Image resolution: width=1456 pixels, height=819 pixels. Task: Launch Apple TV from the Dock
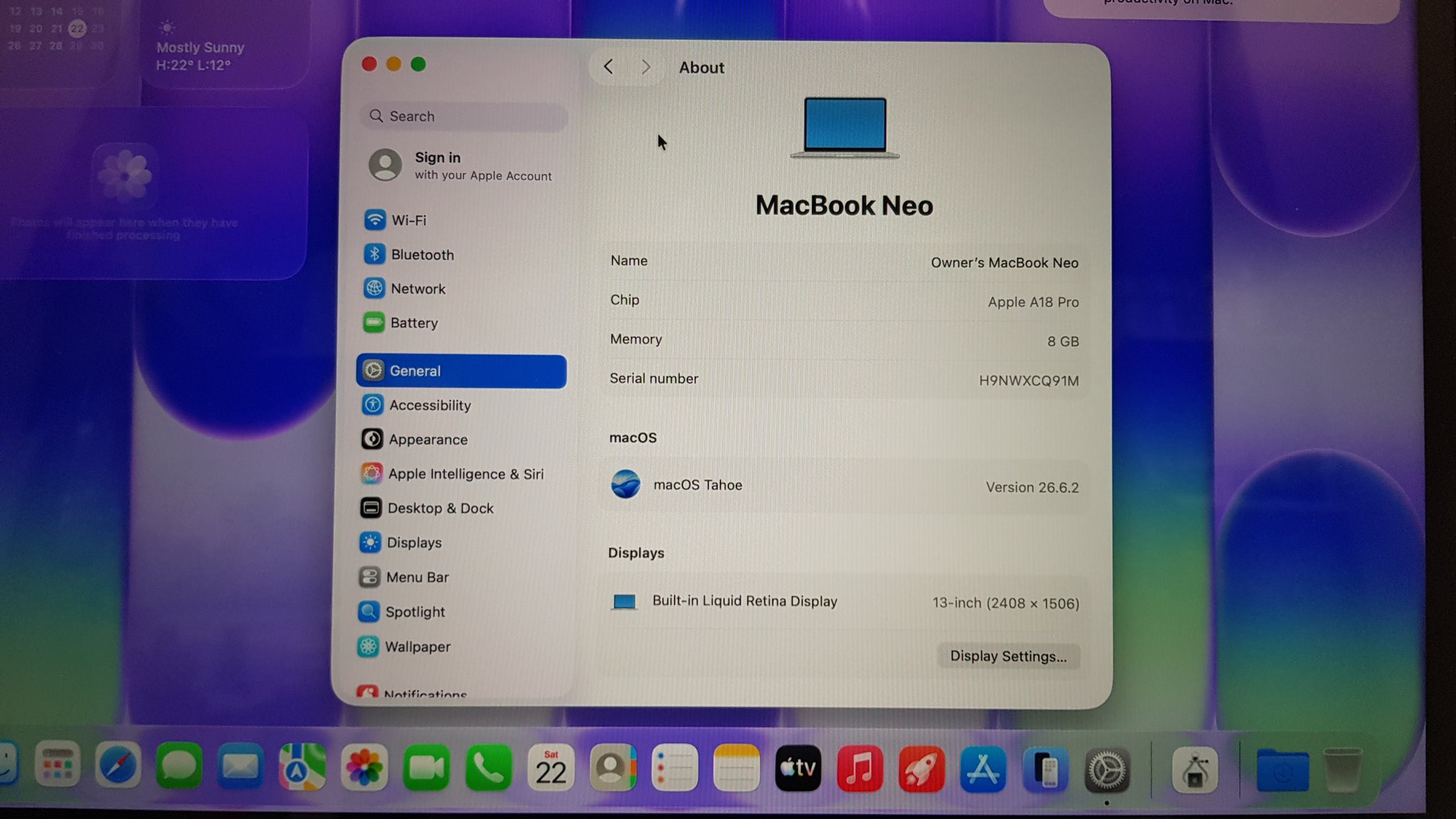pyautogui.click(x=798, y=768)
